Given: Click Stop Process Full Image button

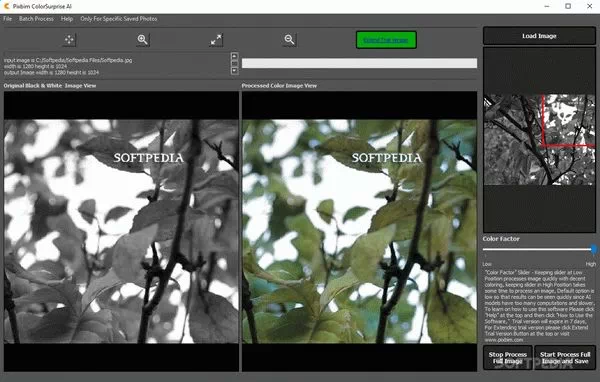Looking at the screenshot, I should [507, 358].
